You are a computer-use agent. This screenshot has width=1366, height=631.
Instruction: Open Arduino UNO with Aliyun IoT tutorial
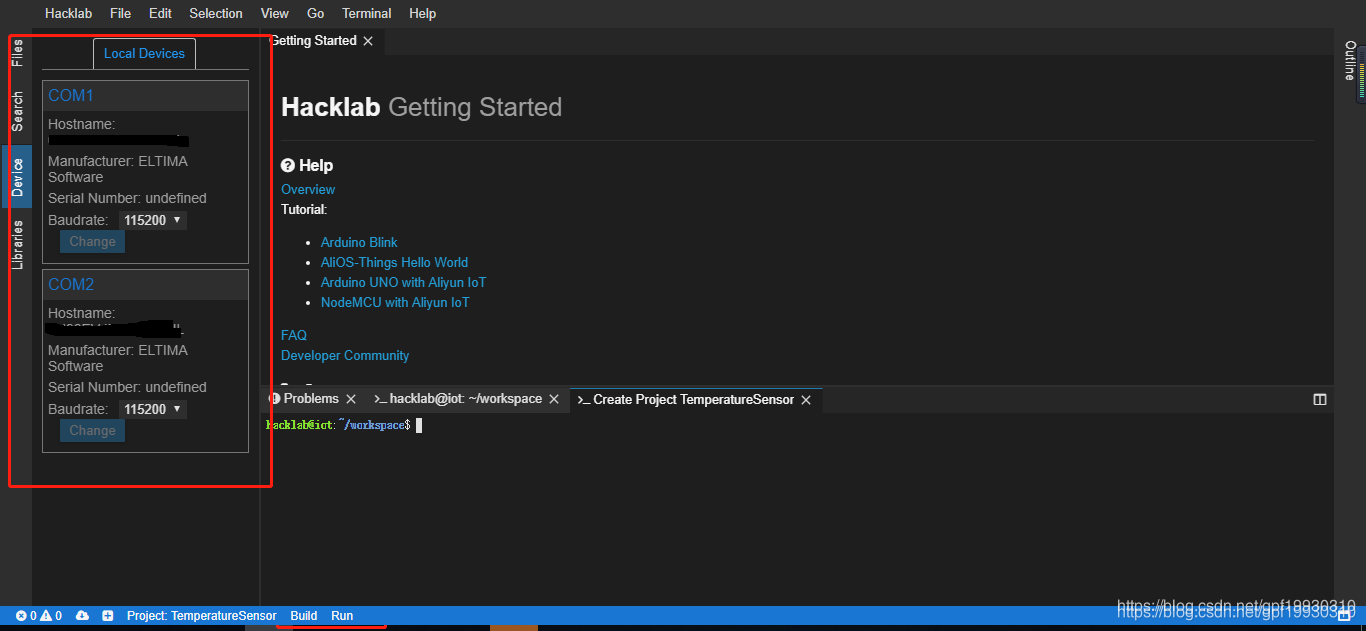[403, 282]
